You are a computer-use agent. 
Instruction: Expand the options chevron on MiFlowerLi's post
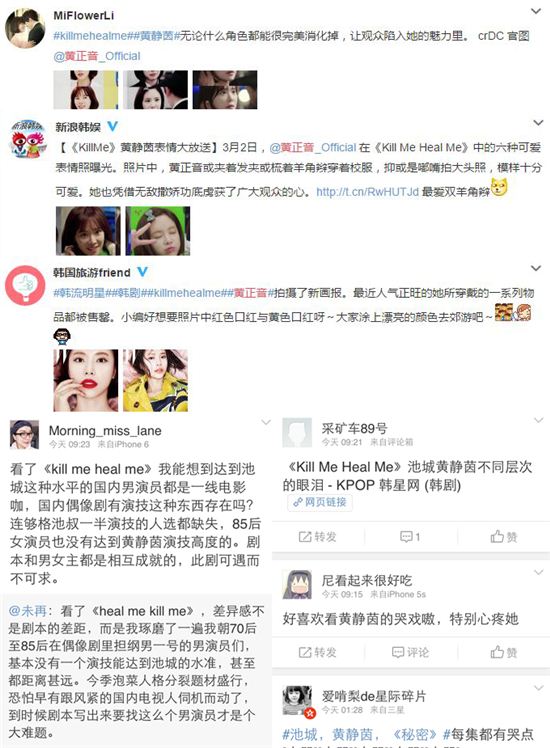536,11
